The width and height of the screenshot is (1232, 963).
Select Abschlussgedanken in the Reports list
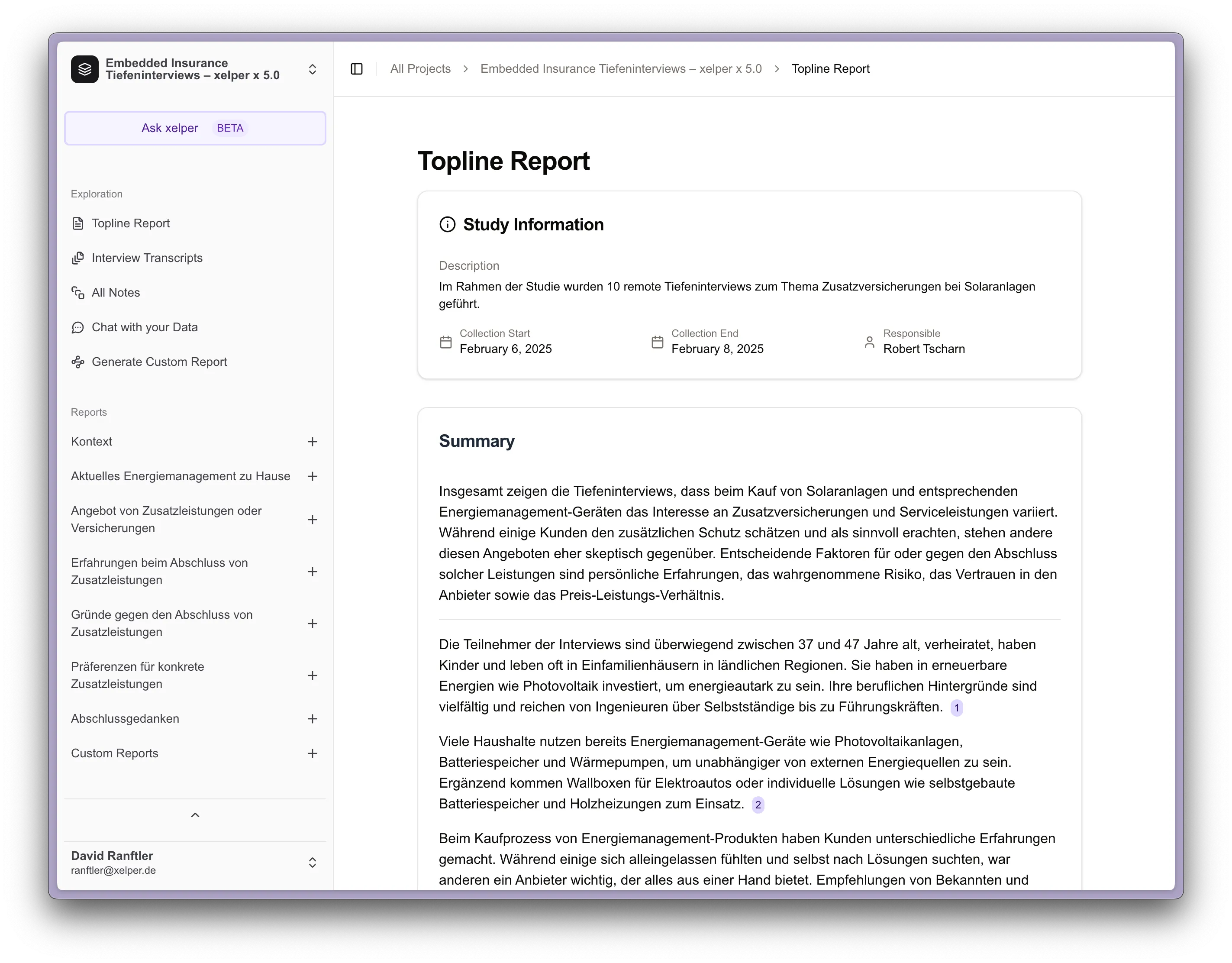click(125, 719)
